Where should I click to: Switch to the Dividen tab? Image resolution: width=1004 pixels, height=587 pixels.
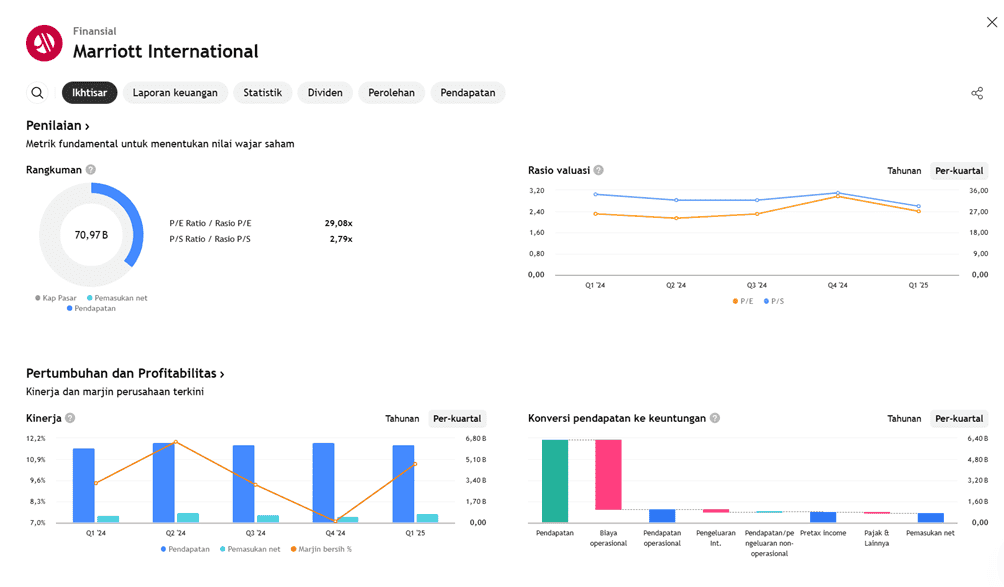(325, 93)
